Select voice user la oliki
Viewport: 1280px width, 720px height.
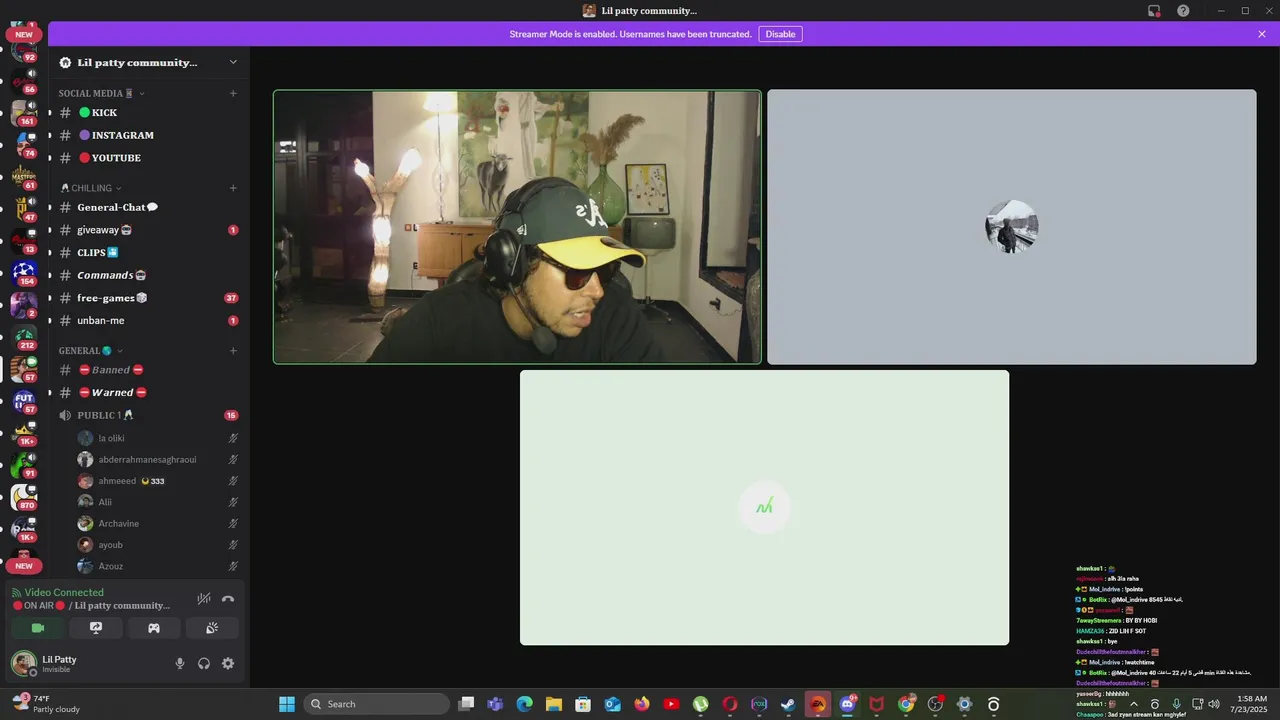[x=158, y=438]
